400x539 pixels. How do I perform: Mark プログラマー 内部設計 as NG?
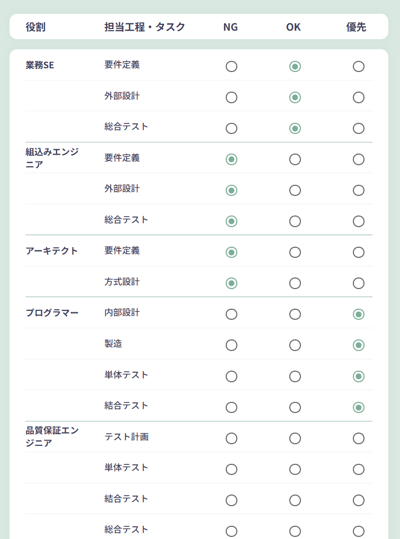231,314
